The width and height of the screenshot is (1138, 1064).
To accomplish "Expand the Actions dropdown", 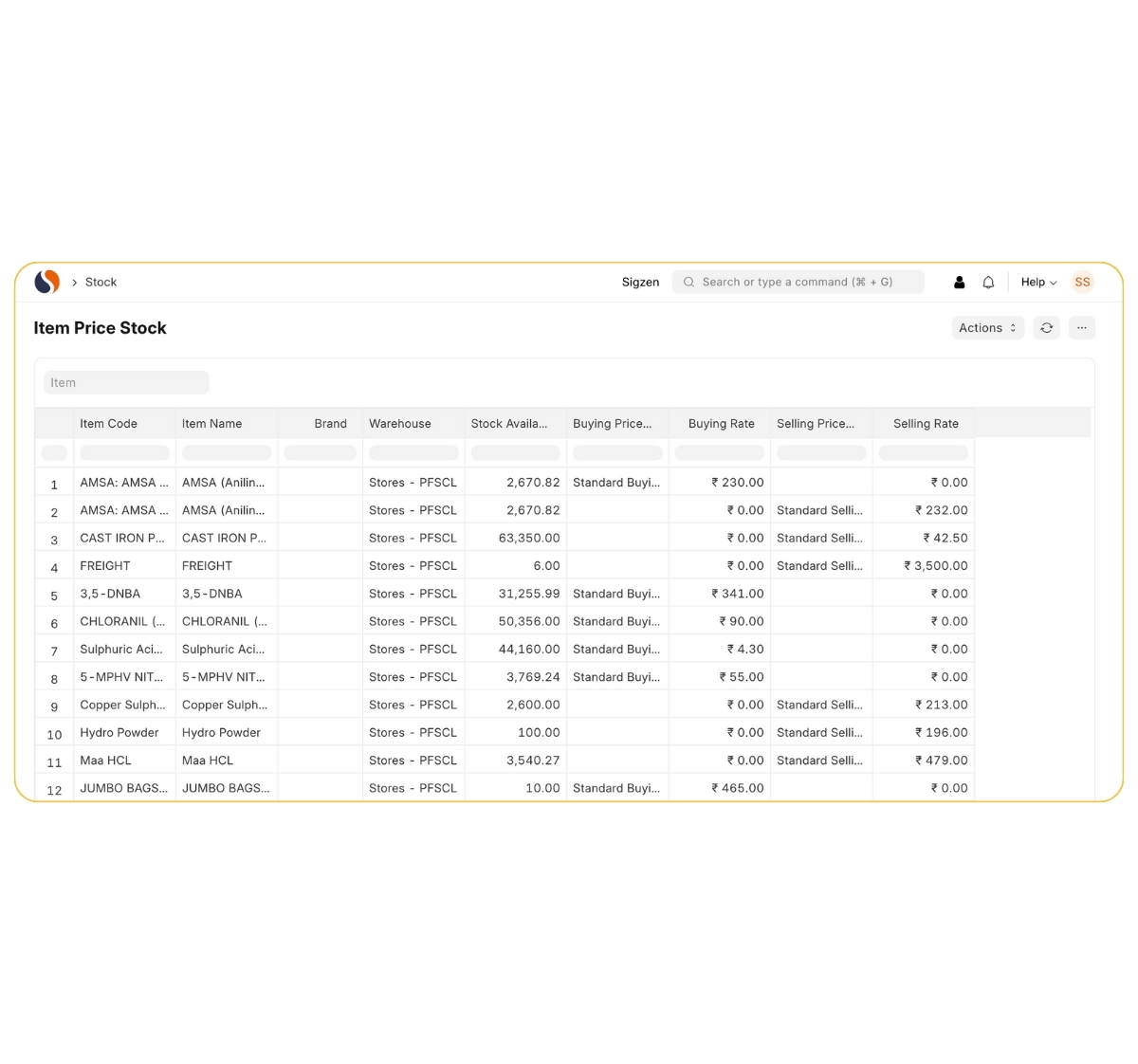I will [x=987, y=328].
